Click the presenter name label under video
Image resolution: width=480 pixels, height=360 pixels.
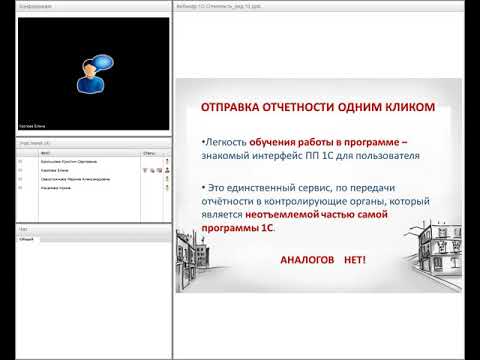click(32, 126)
